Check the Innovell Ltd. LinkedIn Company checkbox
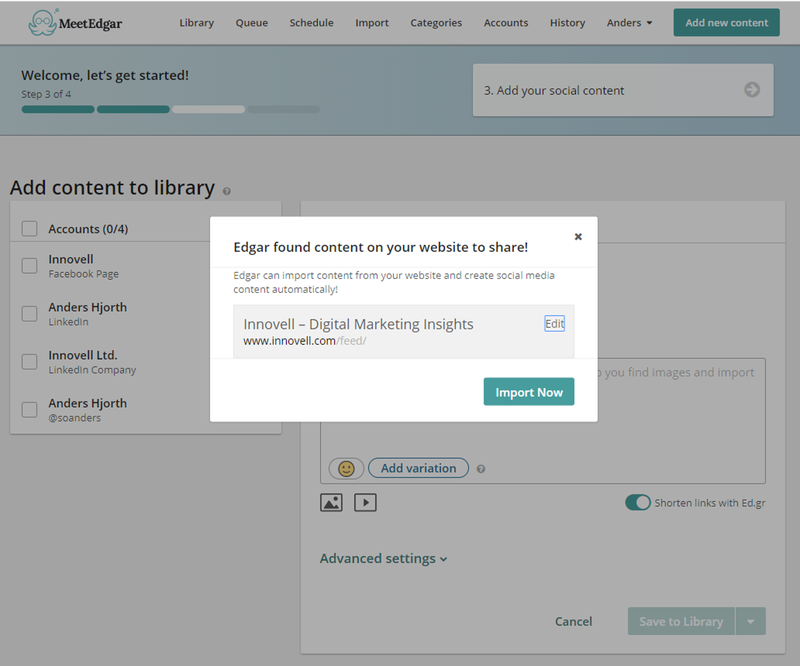Viewport: 800px width, 666px height. 30,362
